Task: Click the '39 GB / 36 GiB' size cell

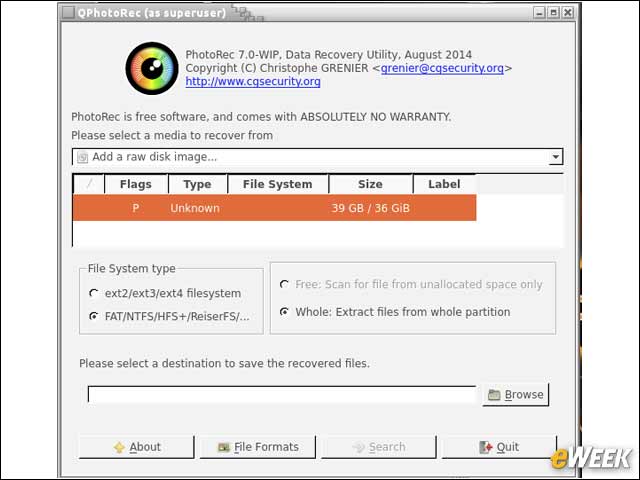Action: pos(370,208)
